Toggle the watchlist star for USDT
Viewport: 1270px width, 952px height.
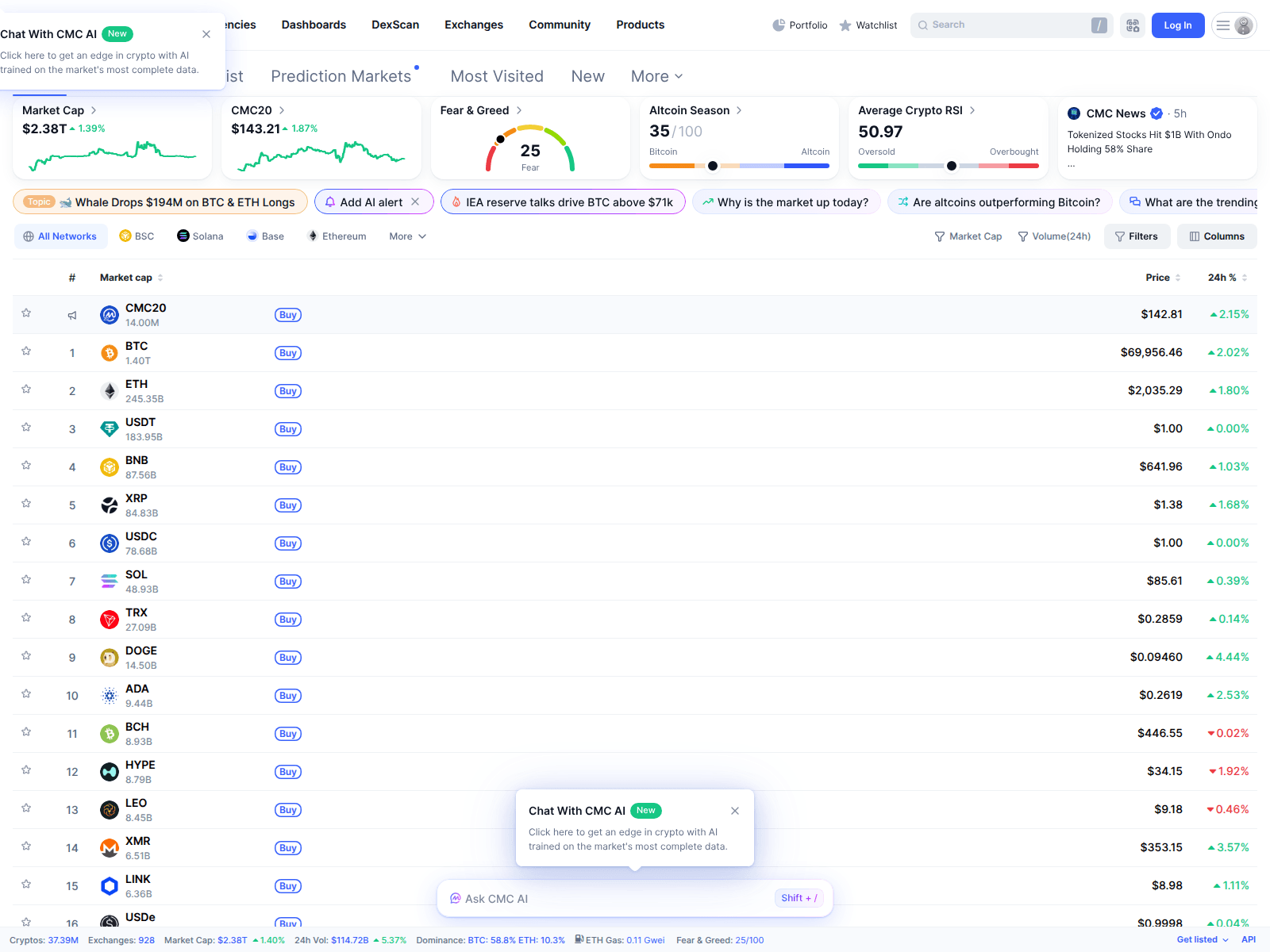[26, 428]
